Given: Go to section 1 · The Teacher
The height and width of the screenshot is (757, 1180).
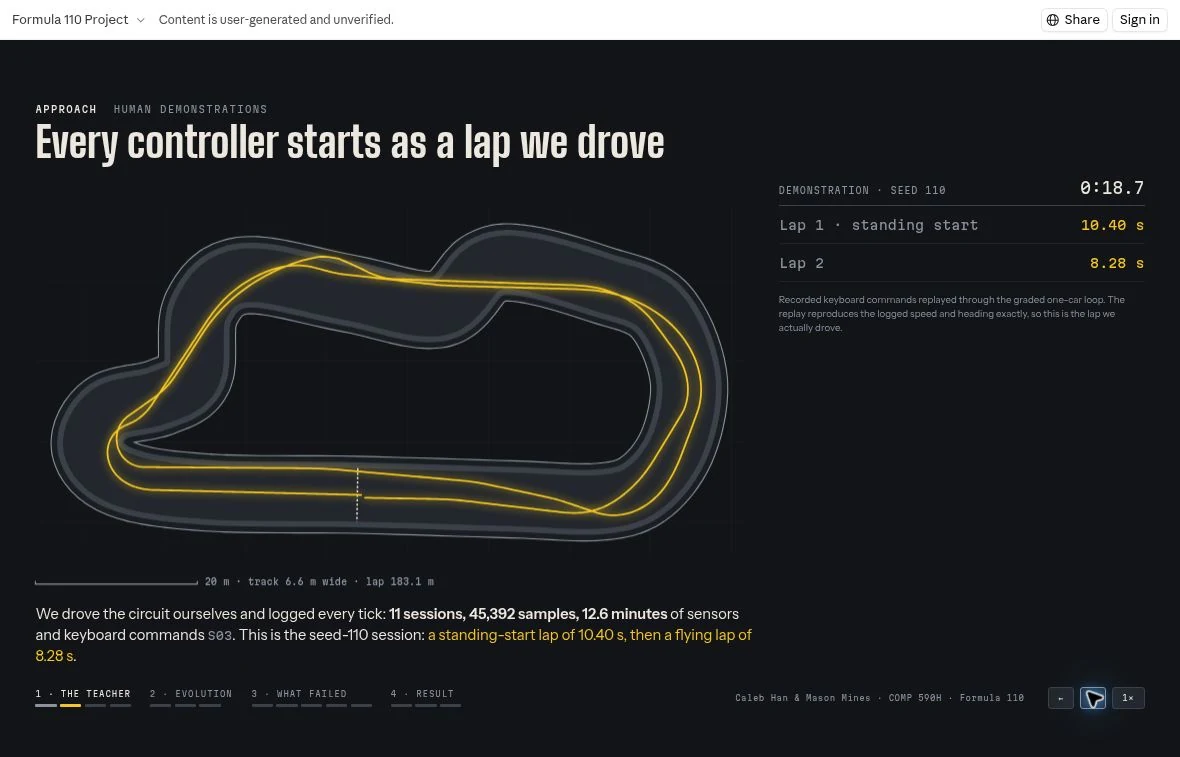Looking at the screenshot, I should [x=83, y=694].
